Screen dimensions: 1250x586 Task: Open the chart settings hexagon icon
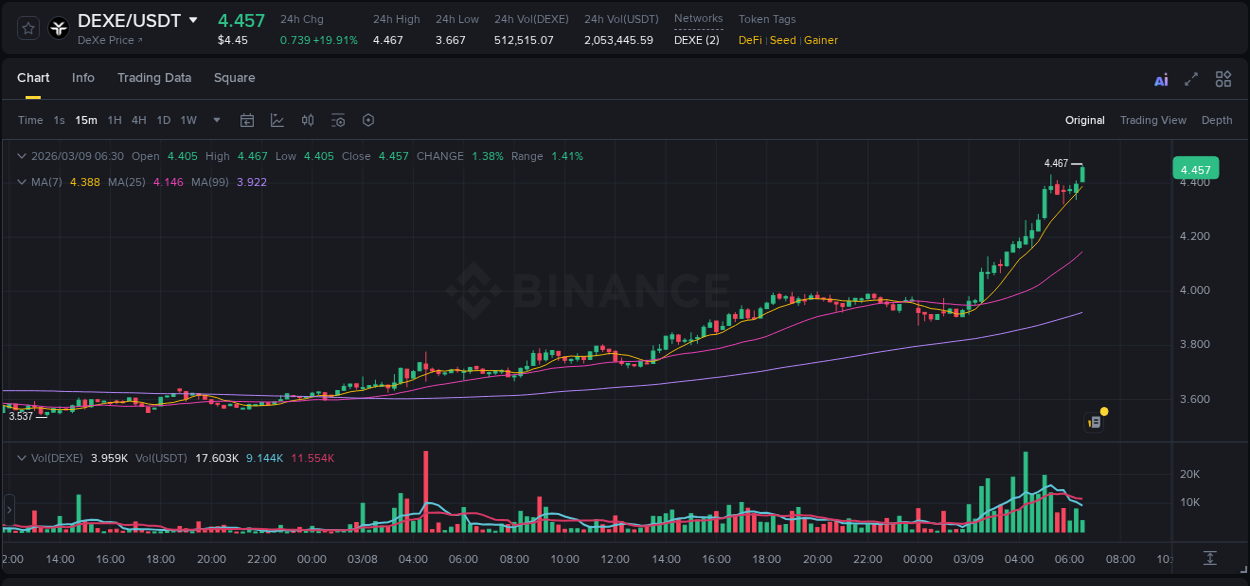pos(368,120)
